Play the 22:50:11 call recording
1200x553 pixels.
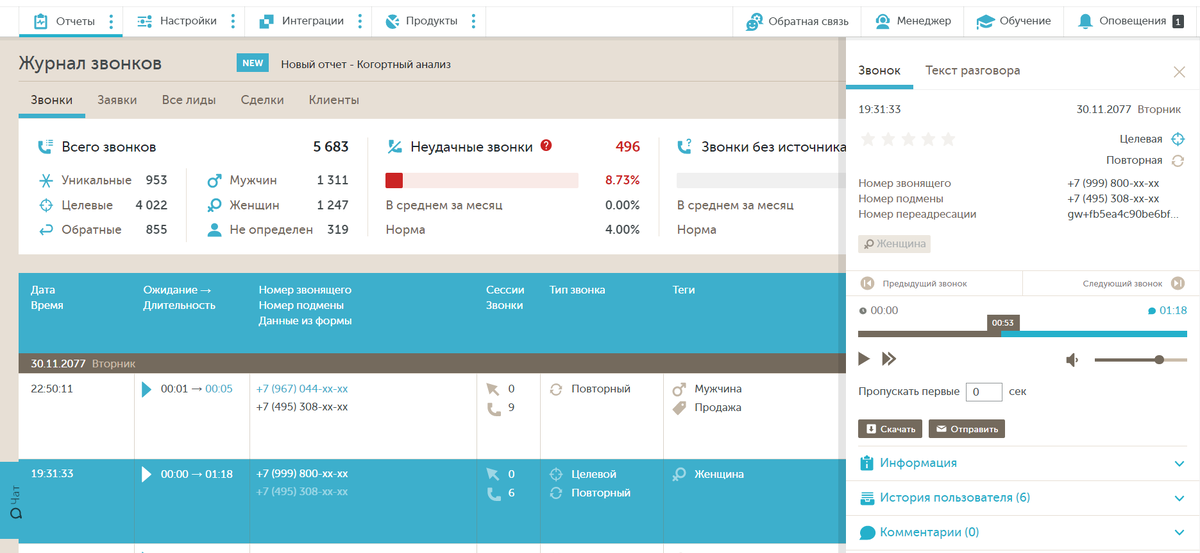(148, 389)
